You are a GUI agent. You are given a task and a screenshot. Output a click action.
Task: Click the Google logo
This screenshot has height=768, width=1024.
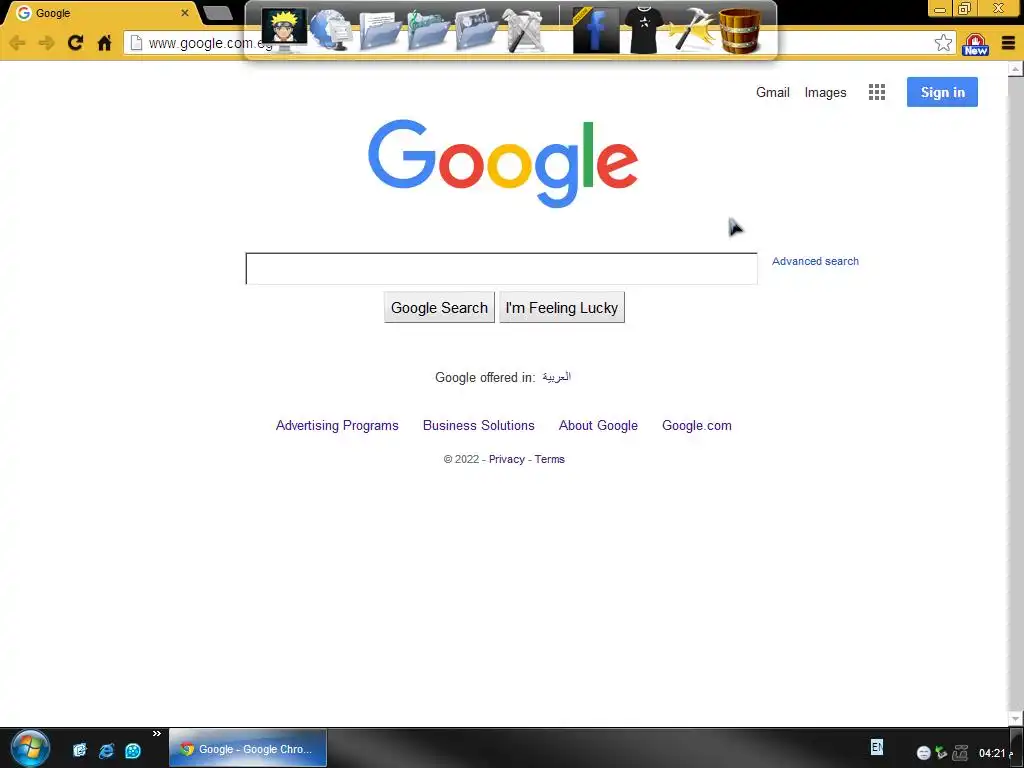coord(503,163)
